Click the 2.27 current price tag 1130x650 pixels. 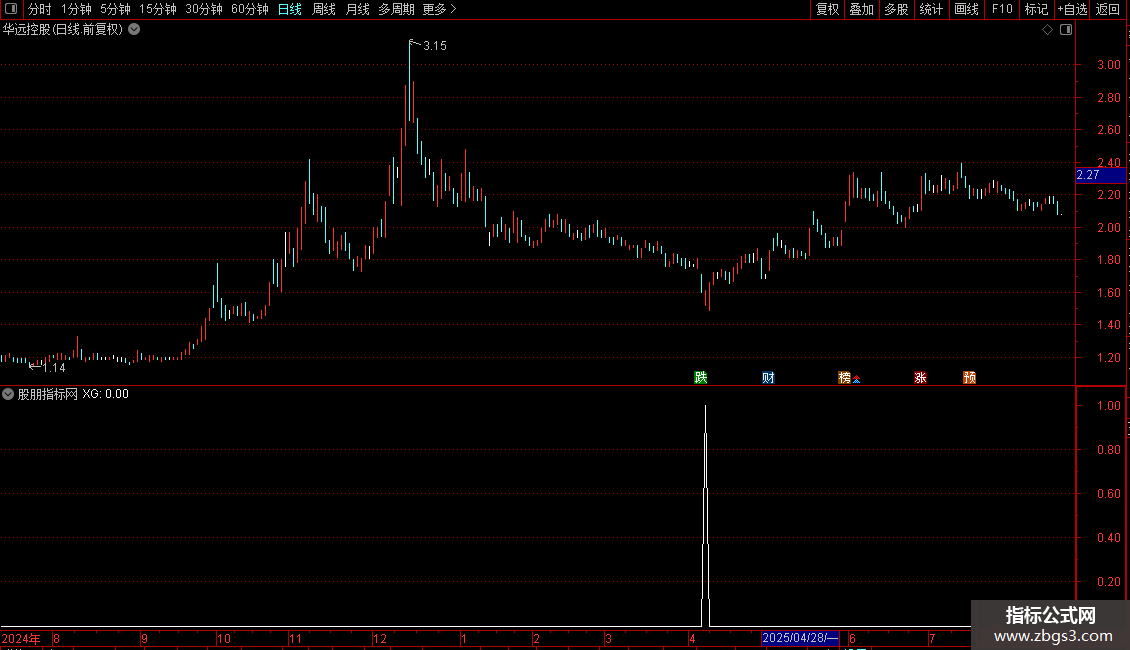(x=1100, y=175)
